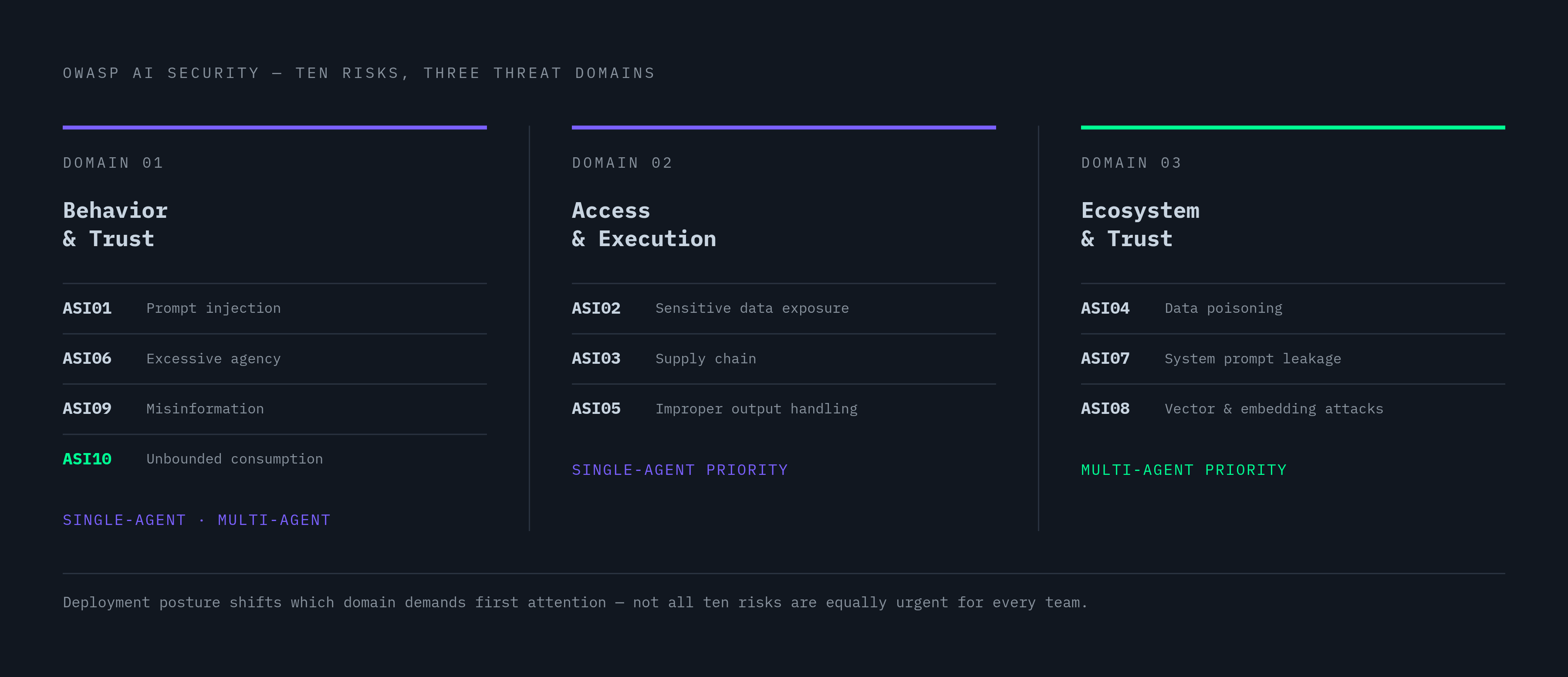Click the 'DOMAIN 02' label
Viewport: 1568px width, 677px height.
coord(622,162)
